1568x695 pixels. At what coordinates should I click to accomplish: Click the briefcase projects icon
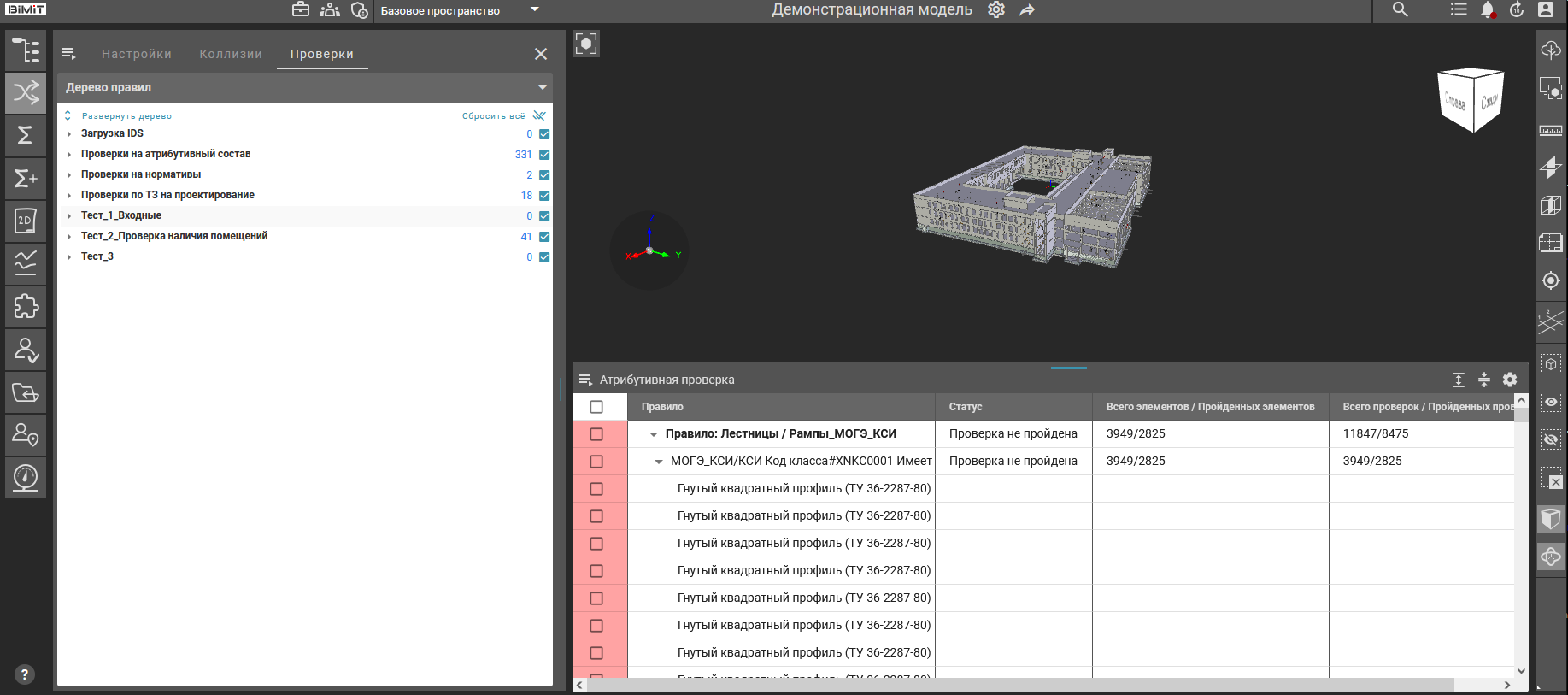pyautogui.click(x=301, y=10)
